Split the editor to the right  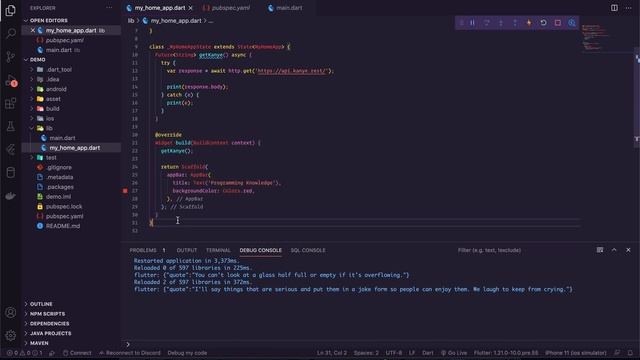coord(614,8)
